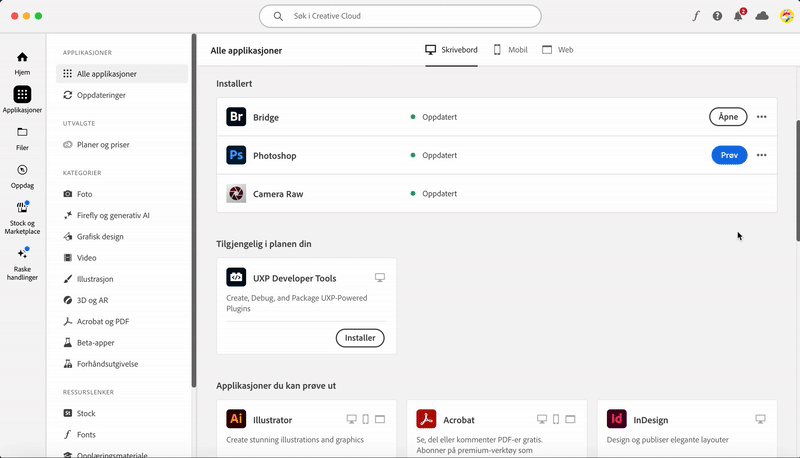The height and width of the screenshot is (458, 800).
Task: Click the UXP Developer Tools icon
Action: pos(236,277)
